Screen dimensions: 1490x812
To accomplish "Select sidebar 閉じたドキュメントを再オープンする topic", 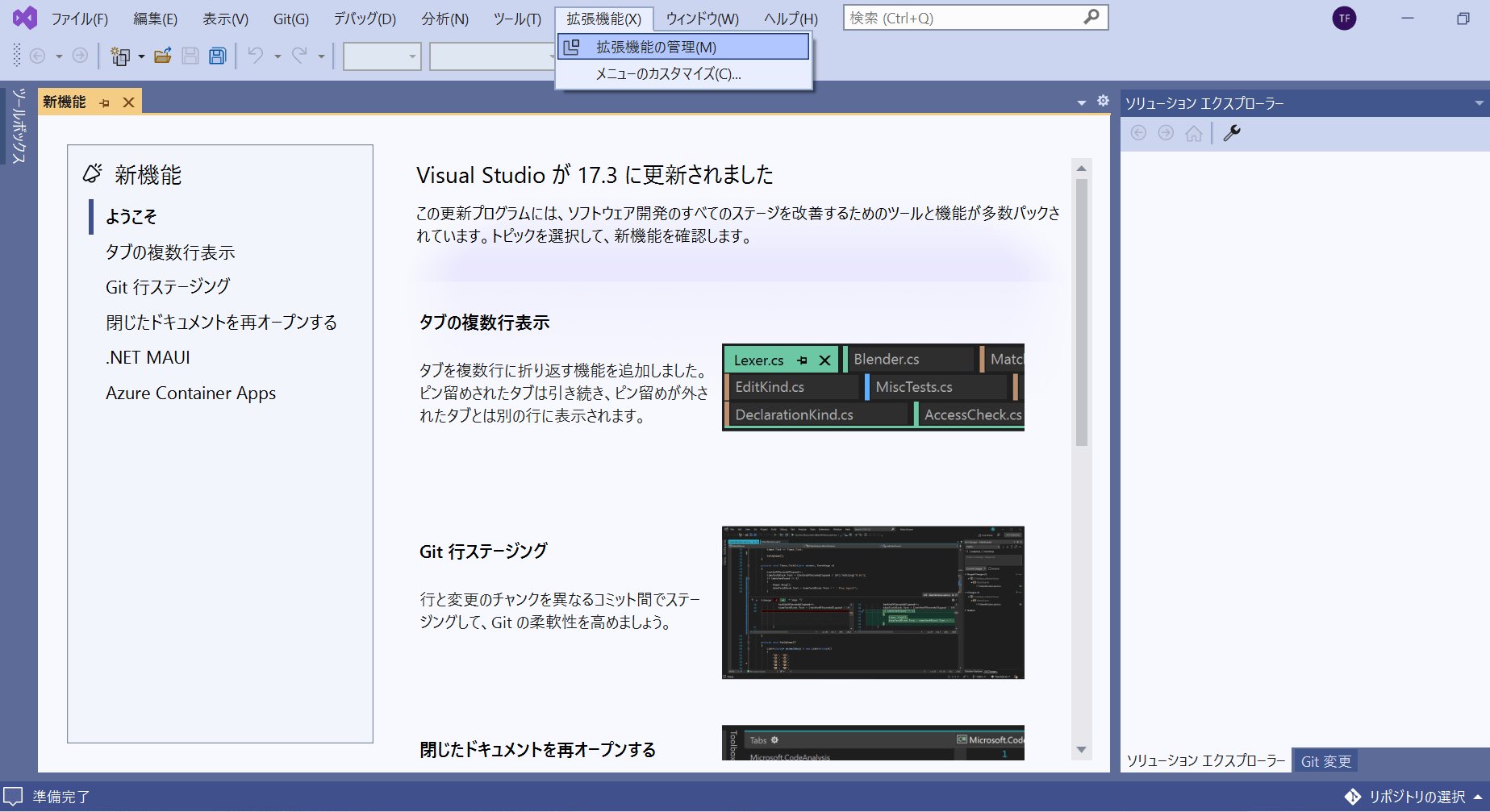I will [x=221, y=323].
